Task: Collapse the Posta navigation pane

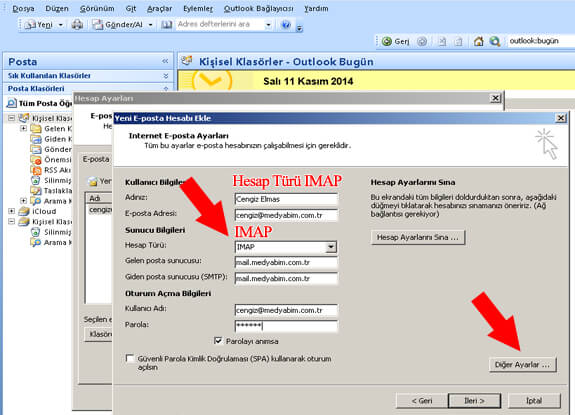Action: [165, 61]
